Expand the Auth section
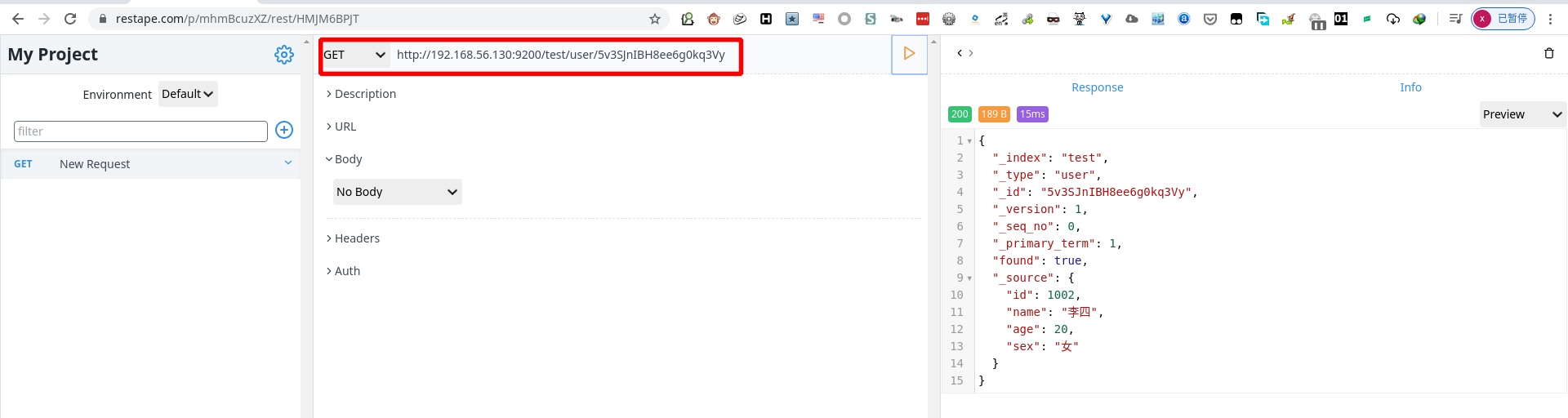Image resolution: width=1568 pixels, height=418 pixels. point(343,271)
